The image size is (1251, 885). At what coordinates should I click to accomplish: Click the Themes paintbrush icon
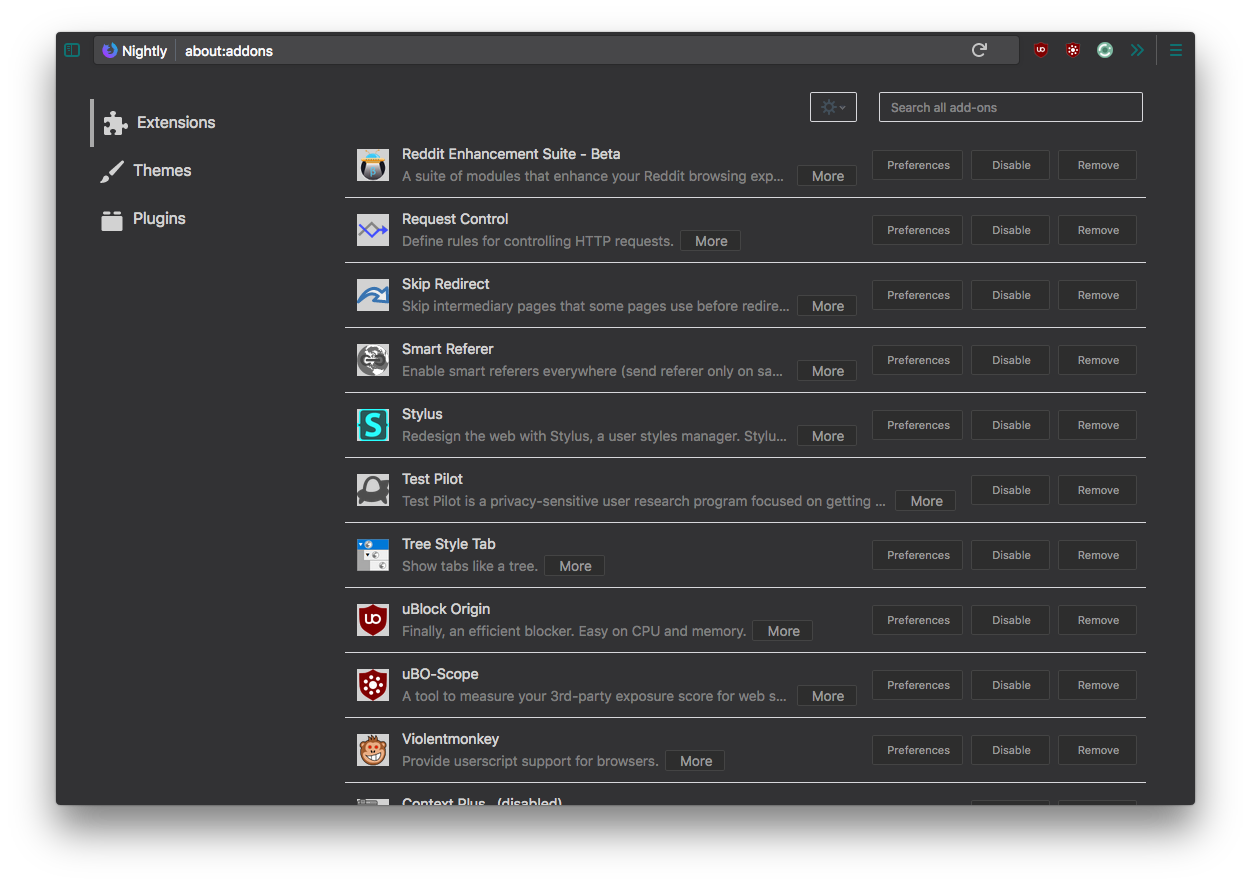(112, 172)
